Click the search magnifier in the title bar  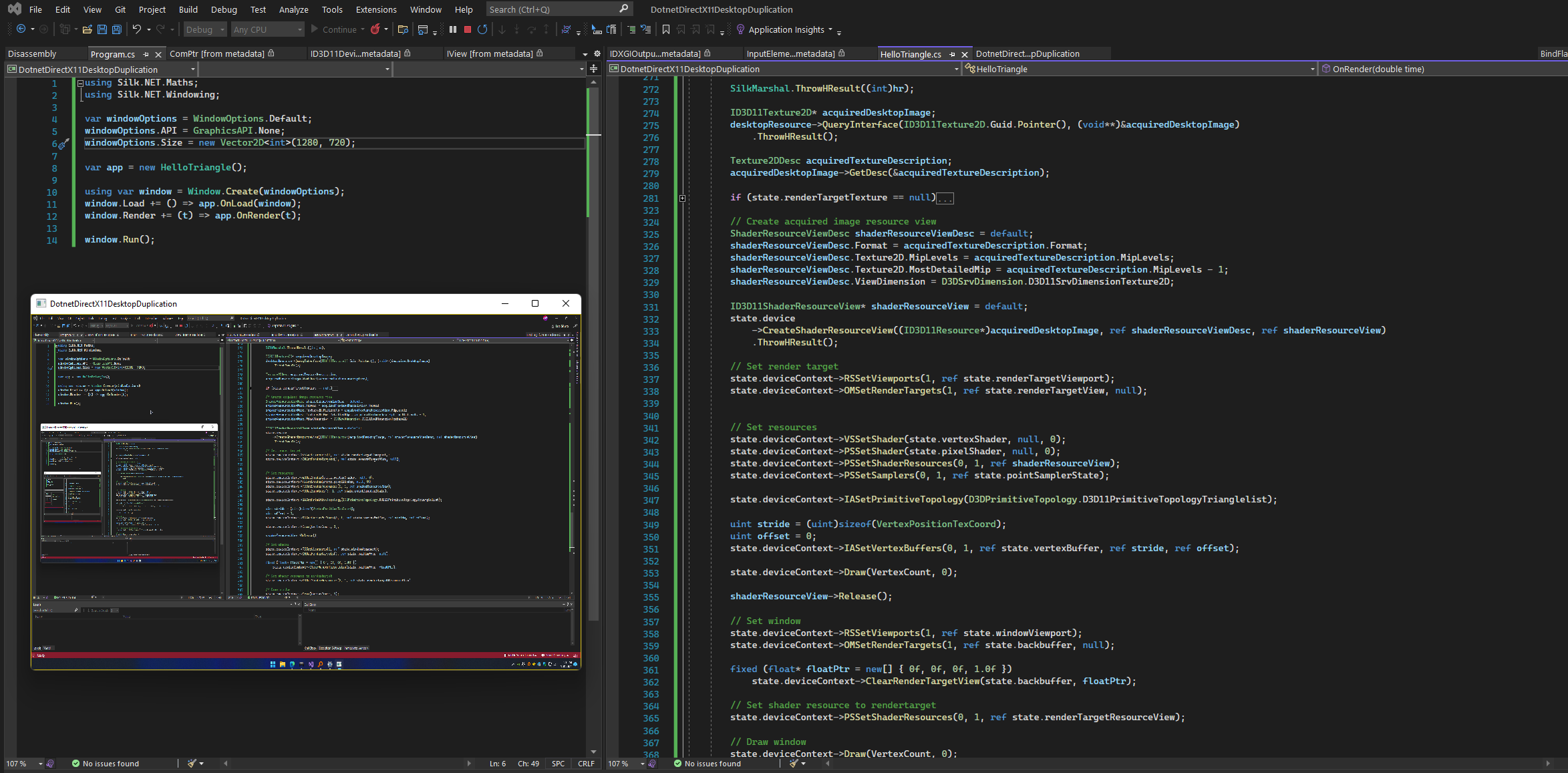tap(624, 9)
